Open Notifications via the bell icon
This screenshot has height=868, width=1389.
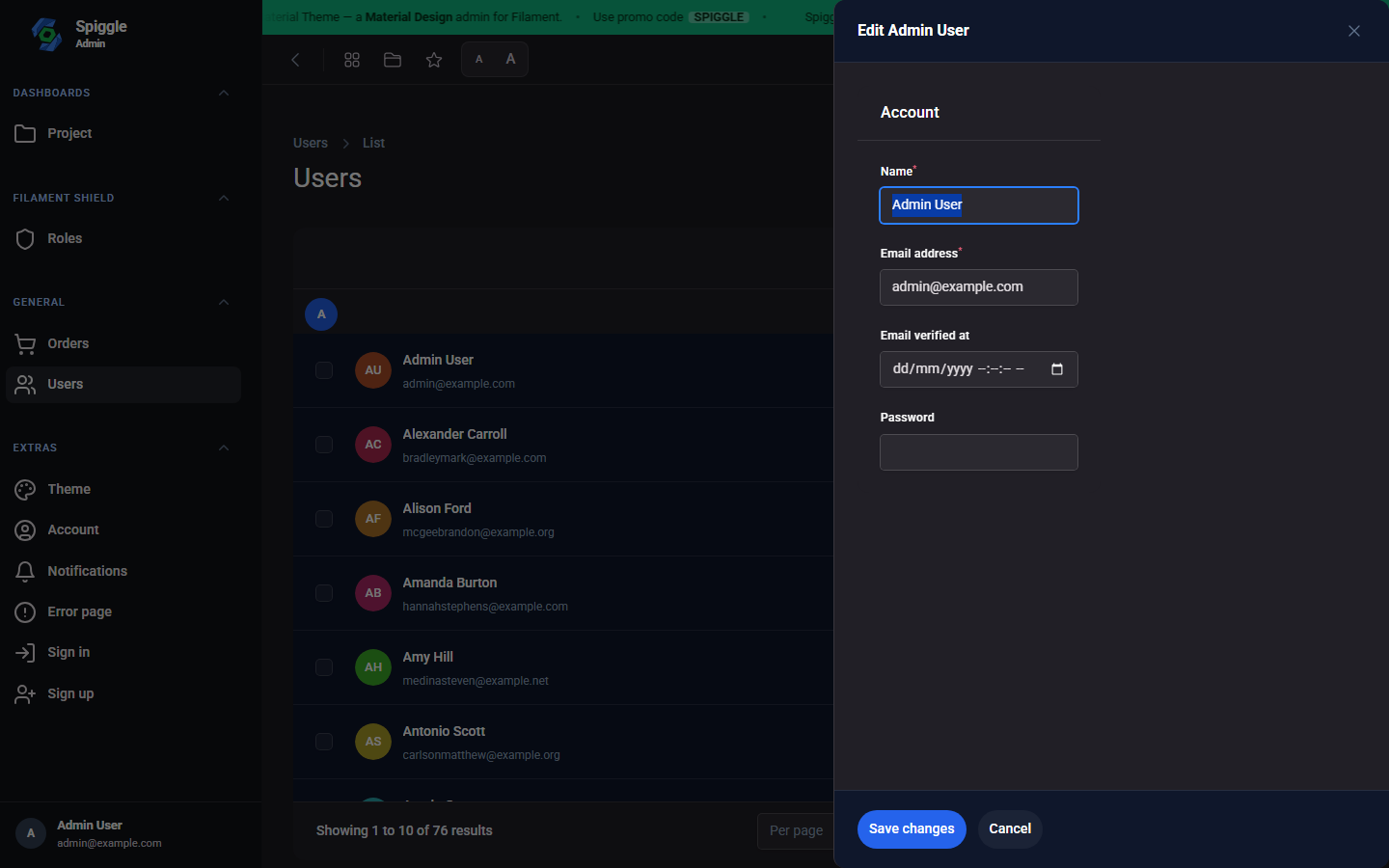pyautogui.click(x=25, y=572)
